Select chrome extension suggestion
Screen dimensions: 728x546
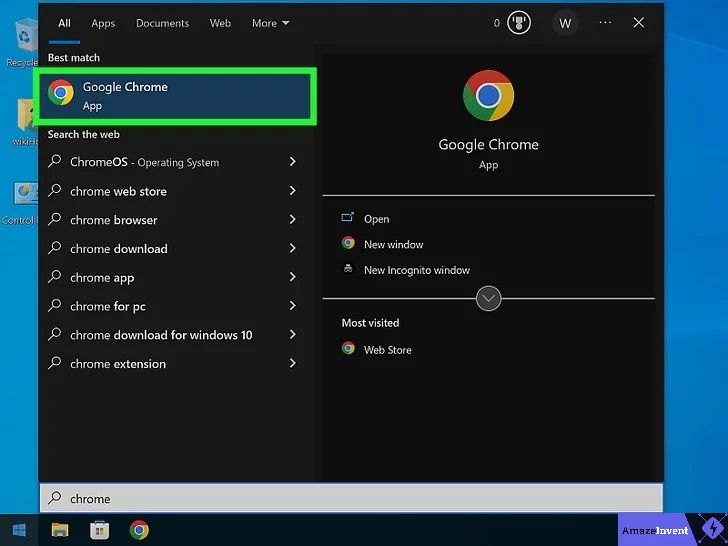coord(118,364)
